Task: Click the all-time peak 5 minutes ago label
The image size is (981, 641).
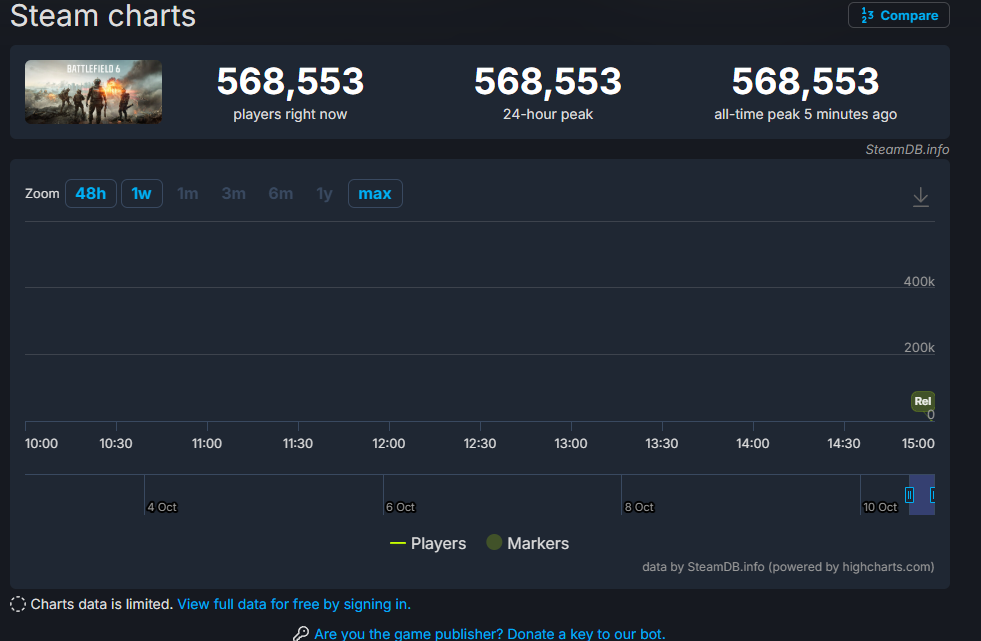Action: 805,114
